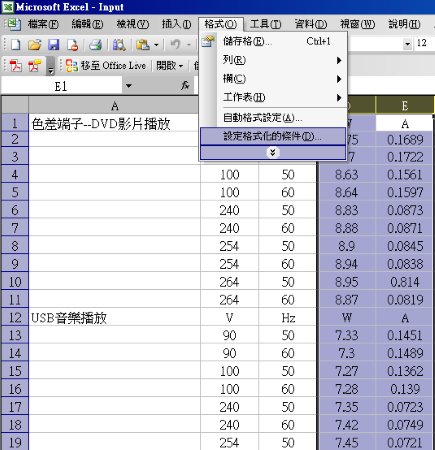This screenshot has width=435, height=450.
Task: Create a new blank workbook
Action: (15, 45)
